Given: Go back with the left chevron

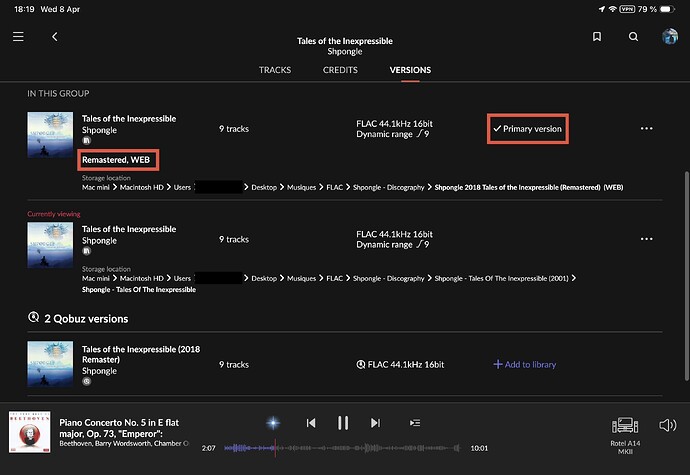Looking at the screenshot, I should pyautogui.click(x=55, y=37).
